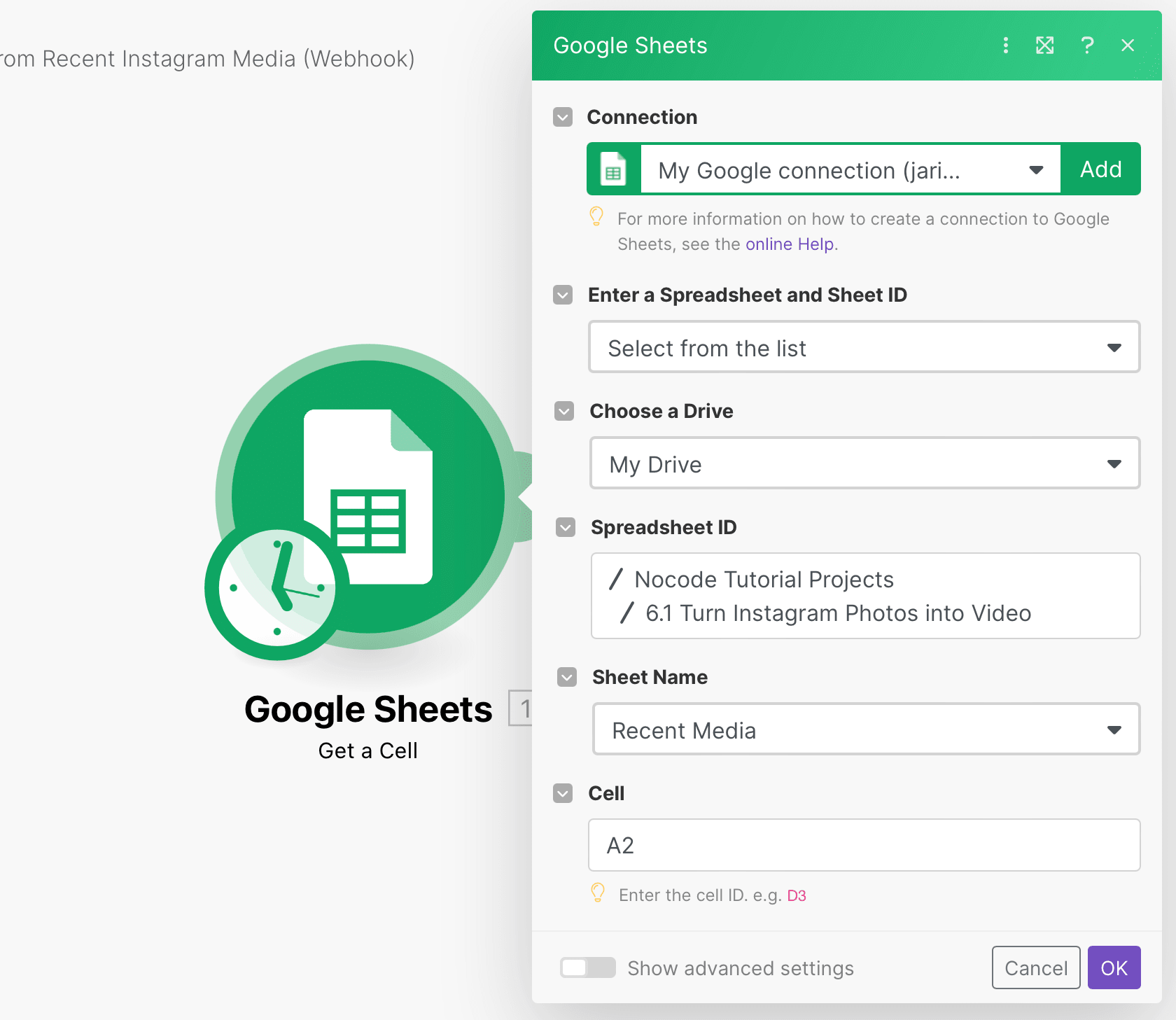Open the online Help link
The width and height of the screenshot is (1176, 1020).
pyautogui.click(x=789, y=244)
